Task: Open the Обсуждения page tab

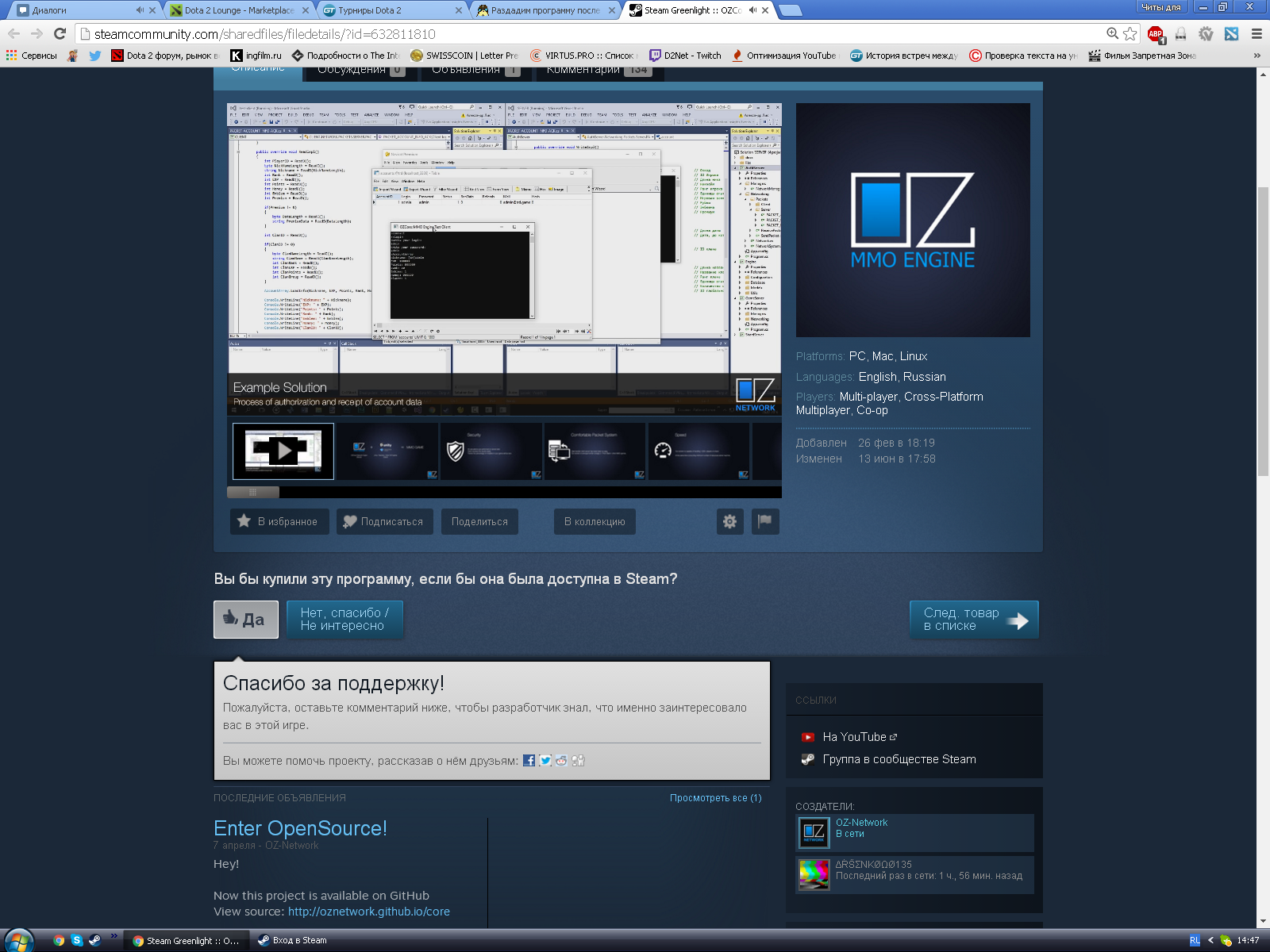Action: [361, 71]
